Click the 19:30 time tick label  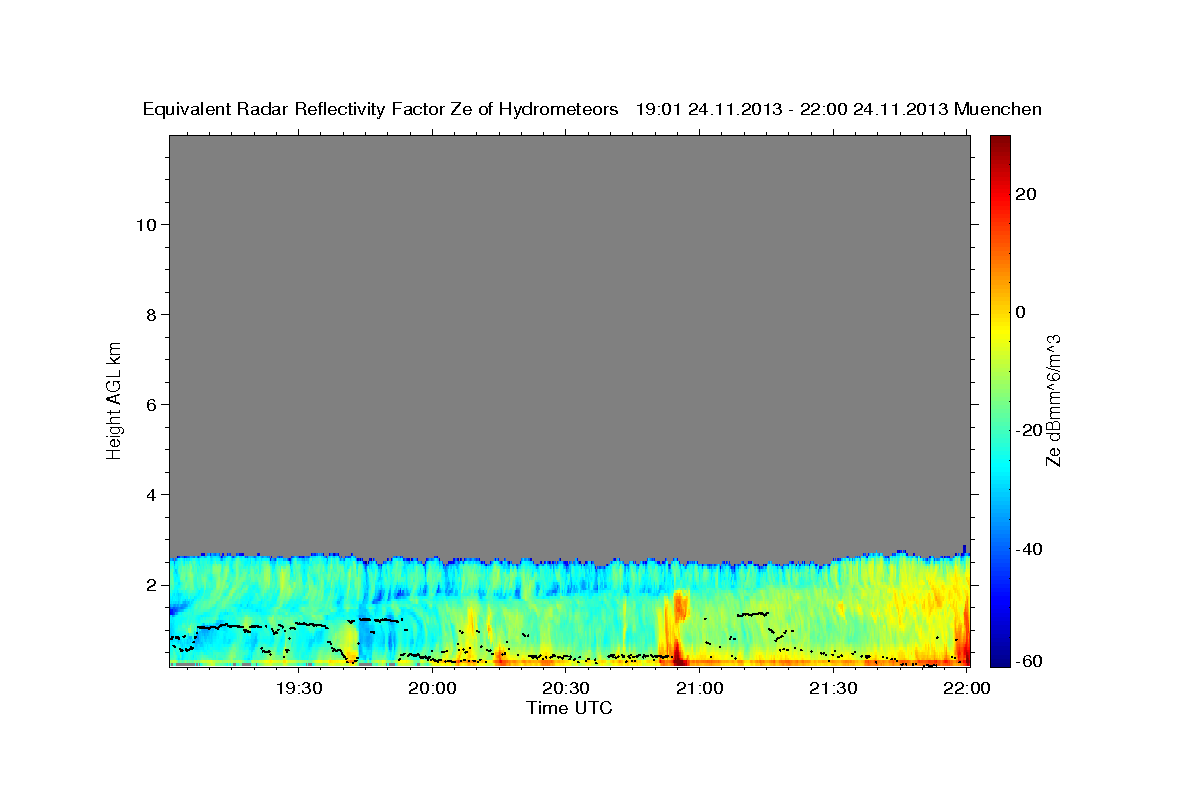tap(298, 688)
